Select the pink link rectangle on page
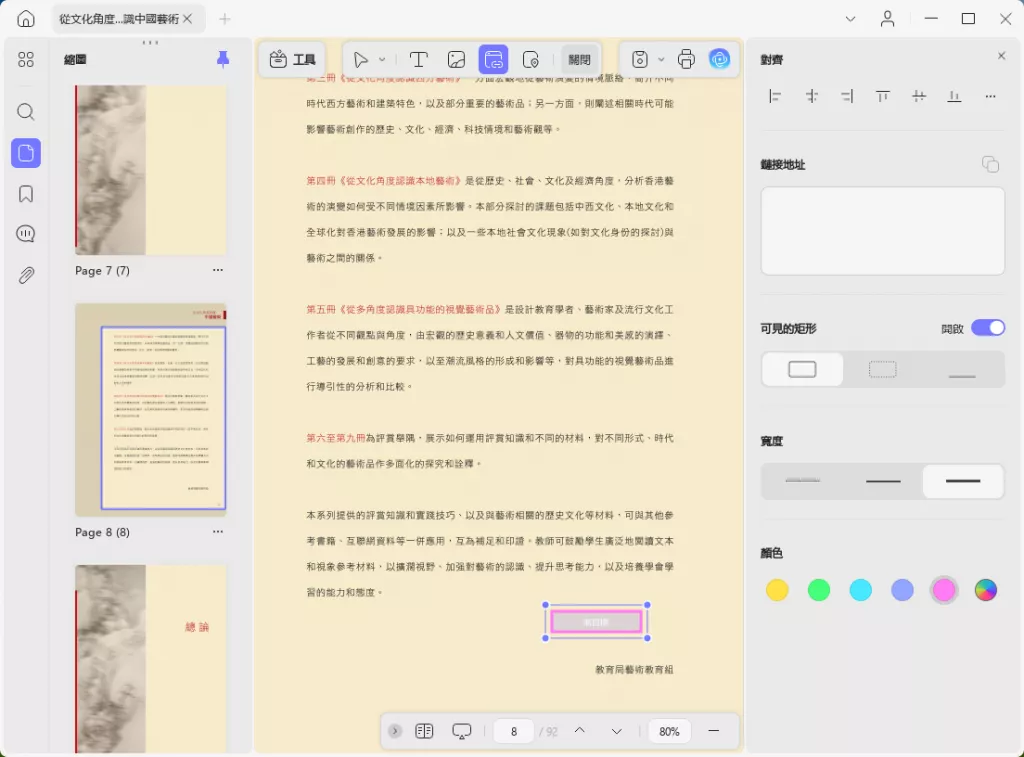 click(x=596, y=621)
